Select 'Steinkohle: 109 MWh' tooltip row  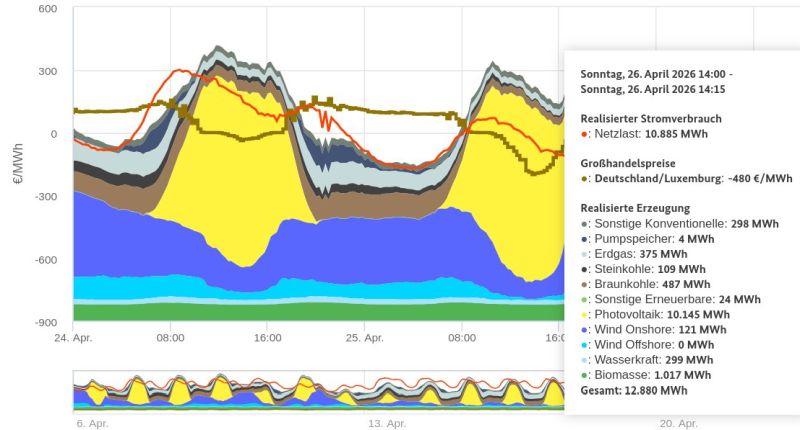click(643, 269)
